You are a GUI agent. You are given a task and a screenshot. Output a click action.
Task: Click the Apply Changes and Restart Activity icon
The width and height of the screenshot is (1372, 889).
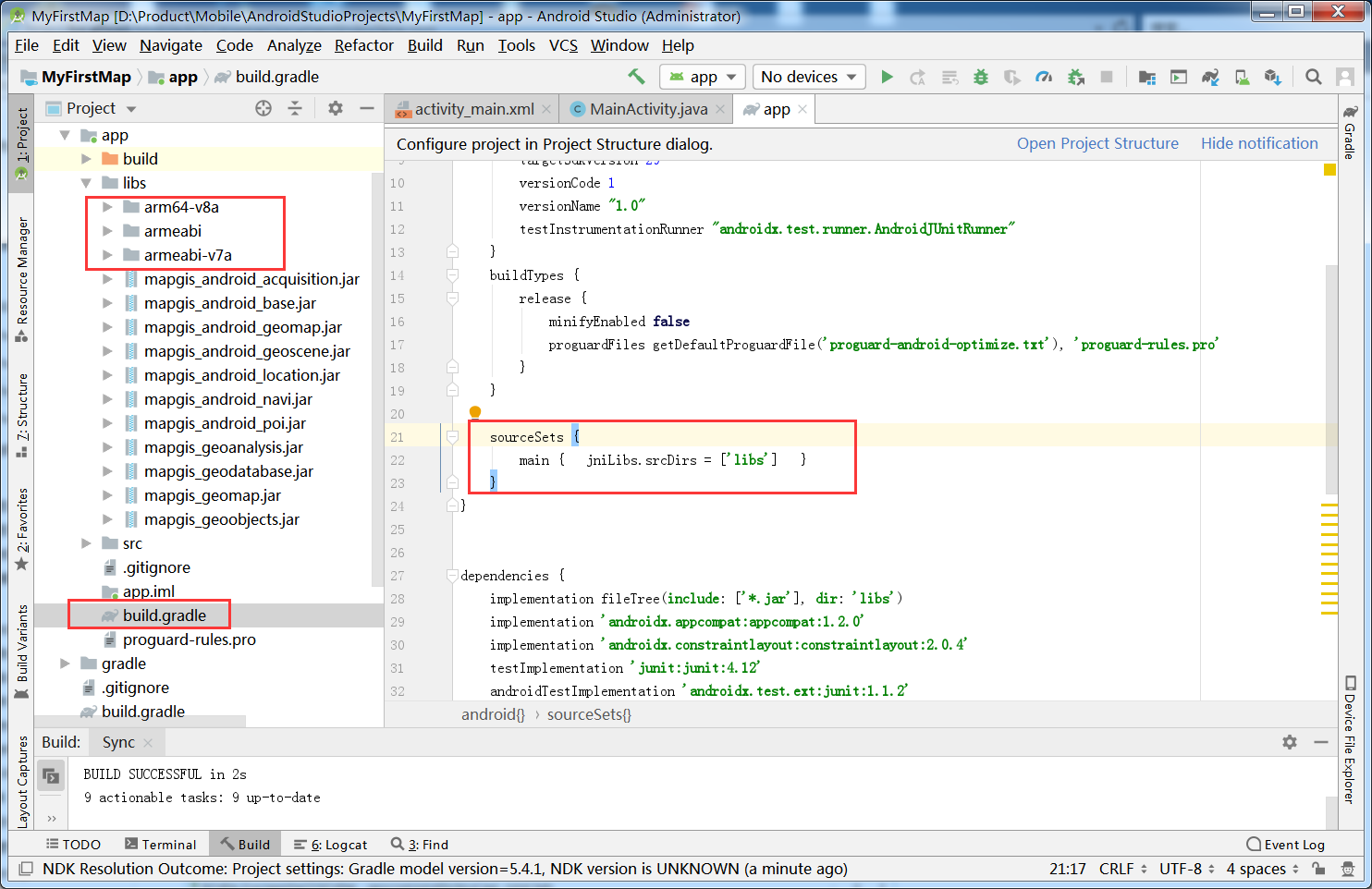point(918,77)
